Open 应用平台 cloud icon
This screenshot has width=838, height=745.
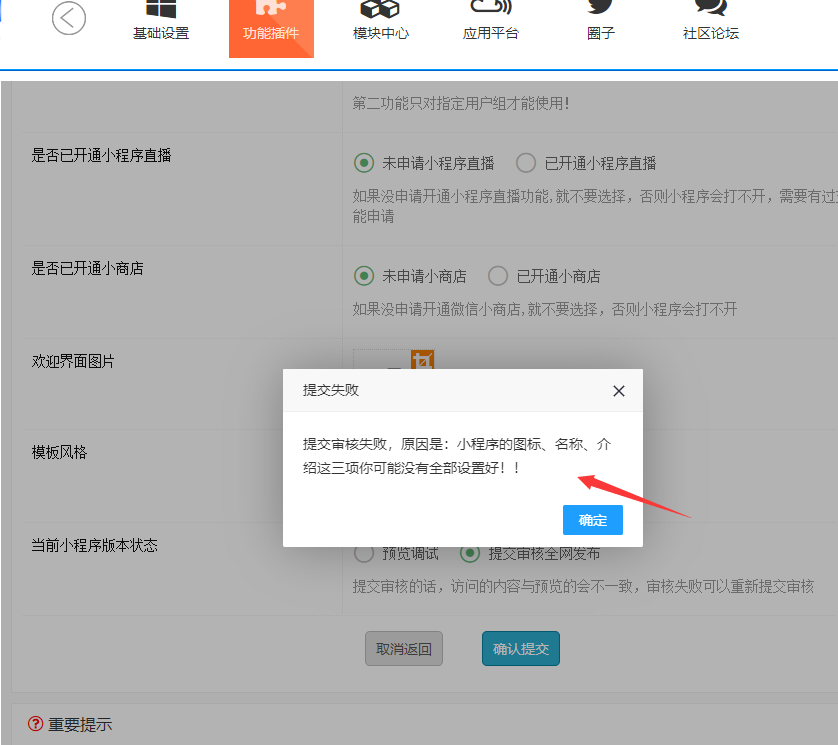[x=490, y=8]
